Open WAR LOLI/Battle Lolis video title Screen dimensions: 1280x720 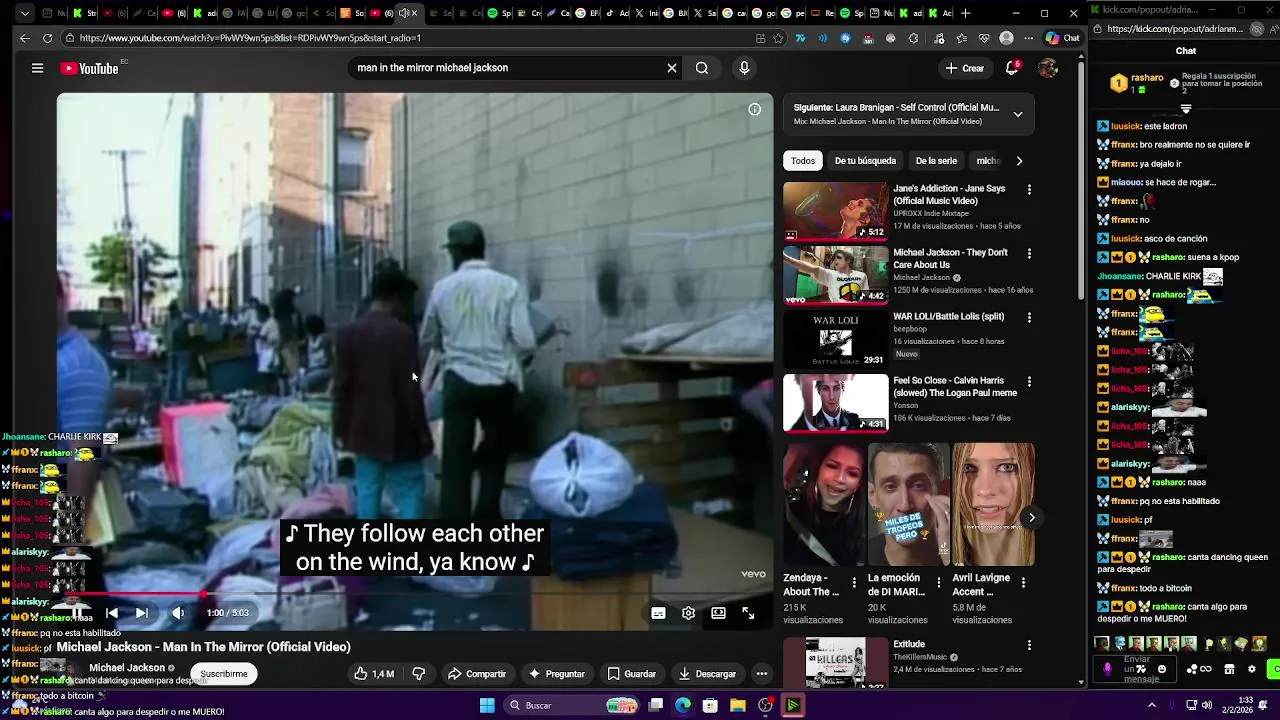[x=948, y=317]
